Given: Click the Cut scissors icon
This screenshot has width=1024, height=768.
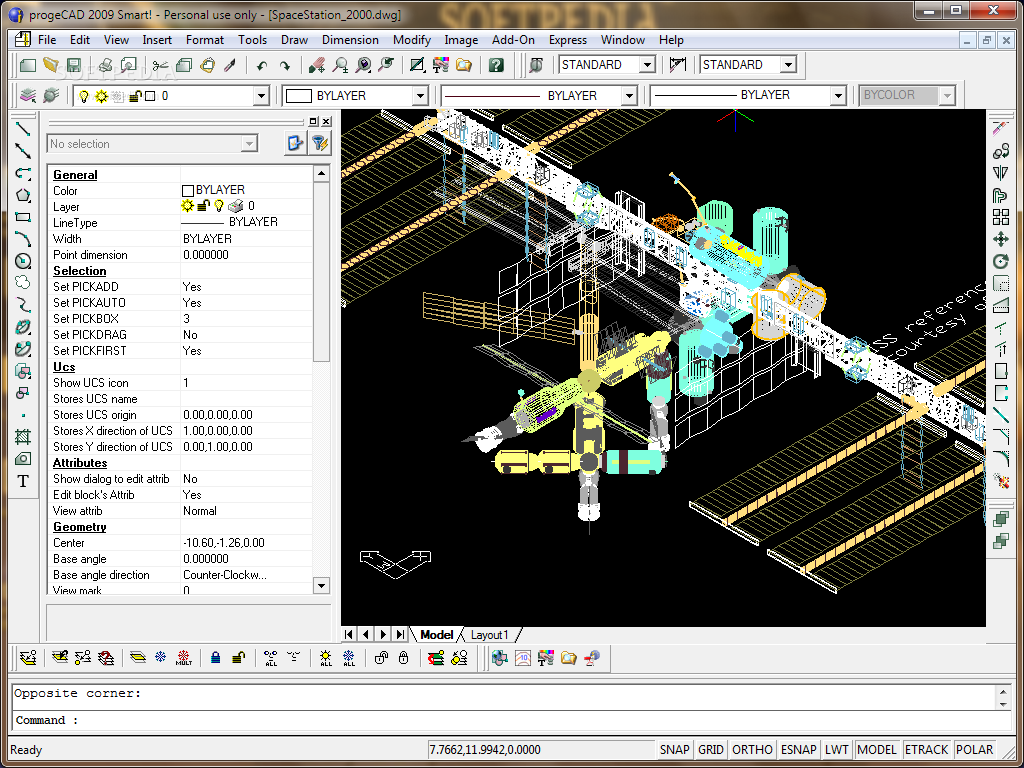Looking at the screenshot, I should (x=161, y=65).
